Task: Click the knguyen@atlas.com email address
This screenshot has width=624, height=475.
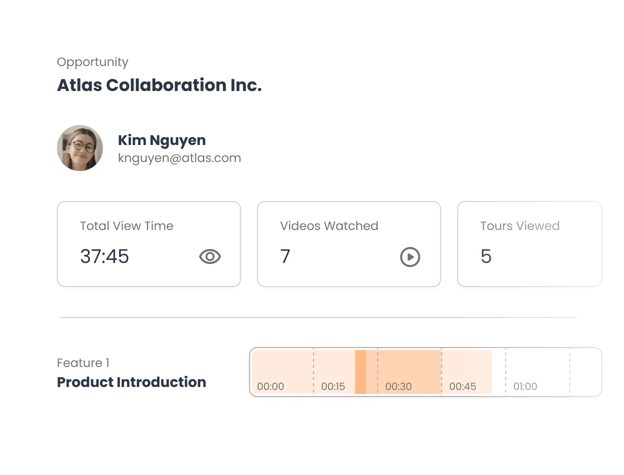Action: pos(179,158)
